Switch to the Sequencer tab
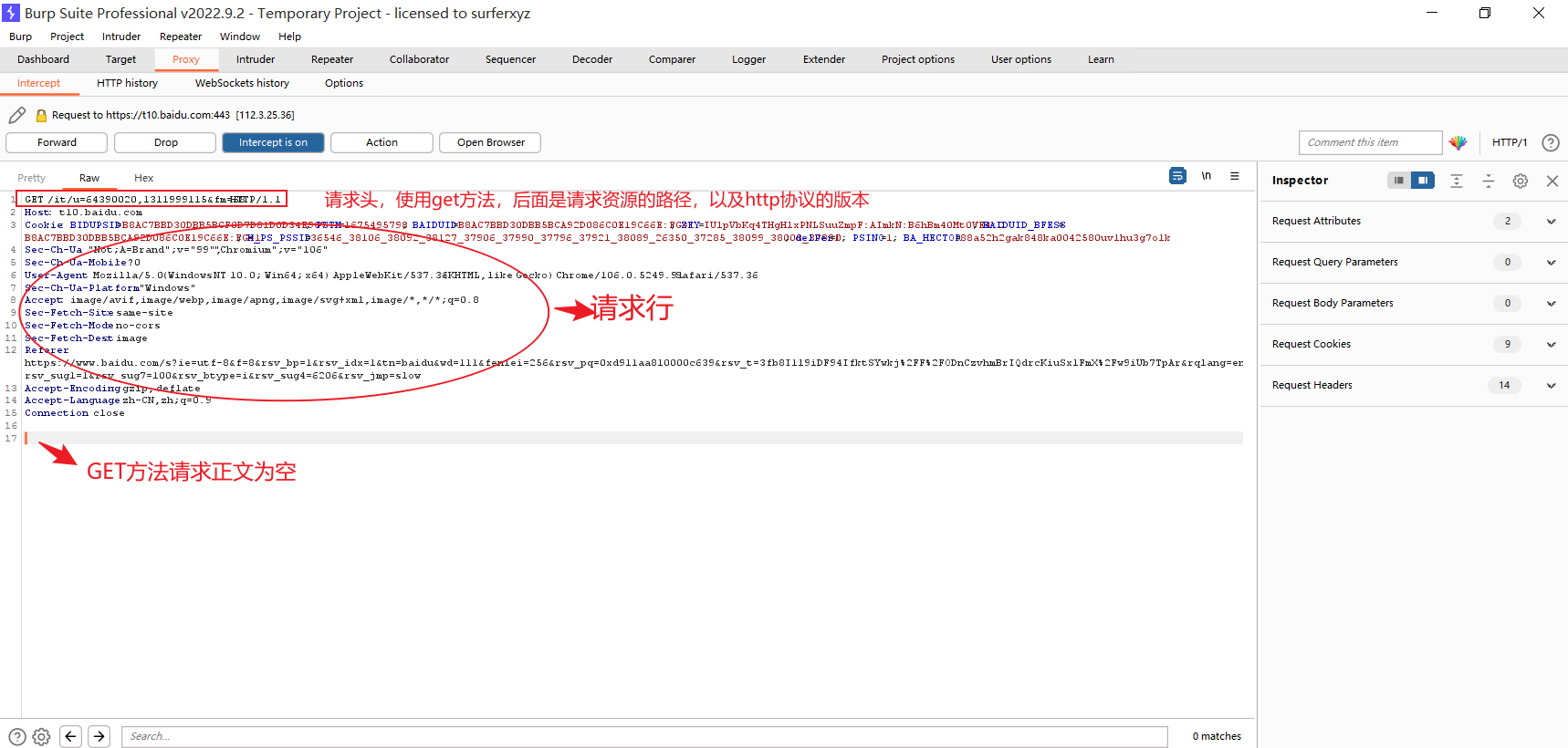Screen dimensions: 1568x748 click(x=510, y=59)
